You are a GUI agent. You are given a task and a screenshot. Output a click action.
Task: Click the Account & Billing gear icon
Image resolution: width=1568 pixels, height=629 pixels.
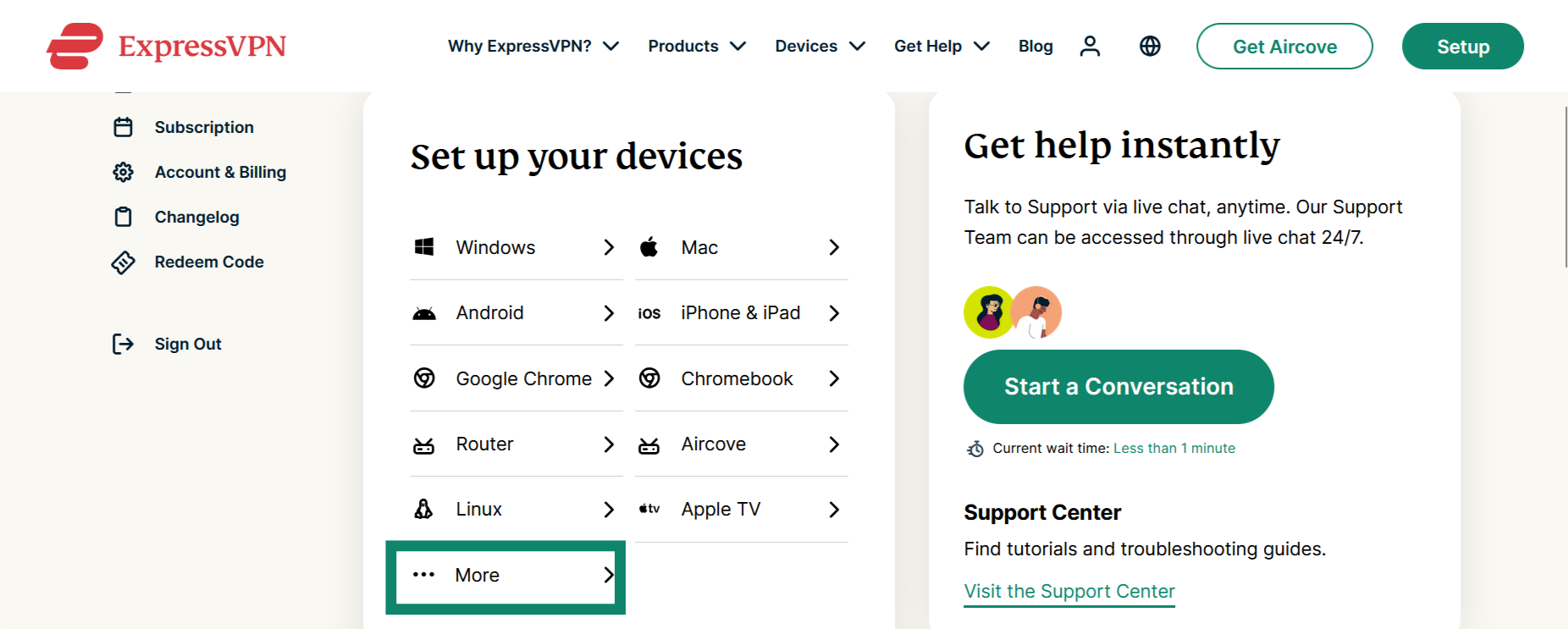[124, 171]
